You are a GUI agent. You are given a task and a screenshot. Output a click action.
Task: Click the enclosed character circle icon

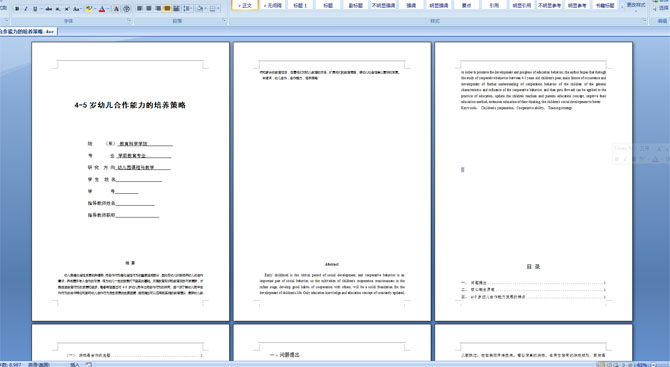coord(126,9)
